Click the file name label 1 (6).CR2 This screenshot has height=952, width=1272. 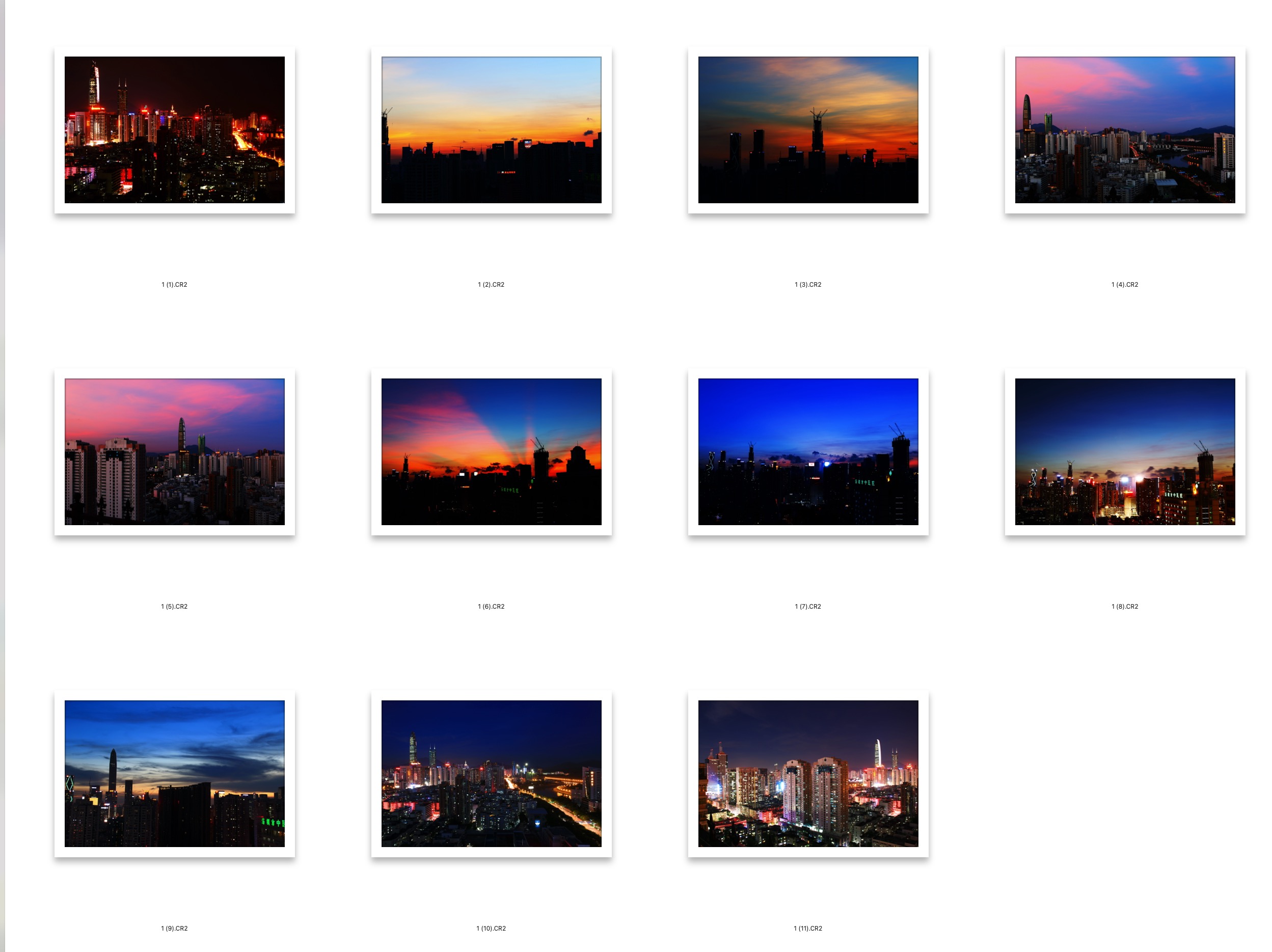(491, 607)
